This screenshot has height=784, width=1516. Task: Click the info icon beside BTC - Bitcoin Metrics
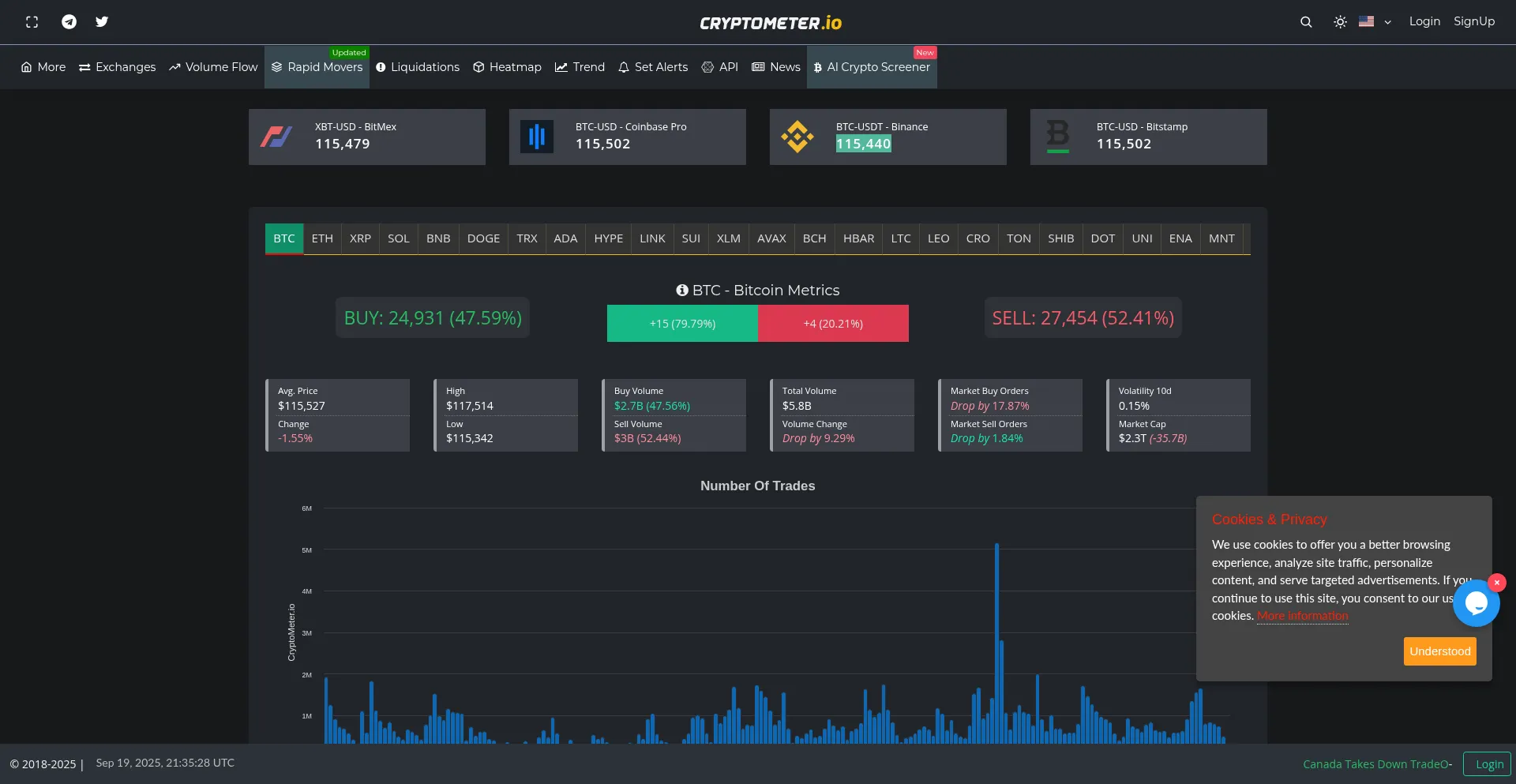click(x=682, y=291)
